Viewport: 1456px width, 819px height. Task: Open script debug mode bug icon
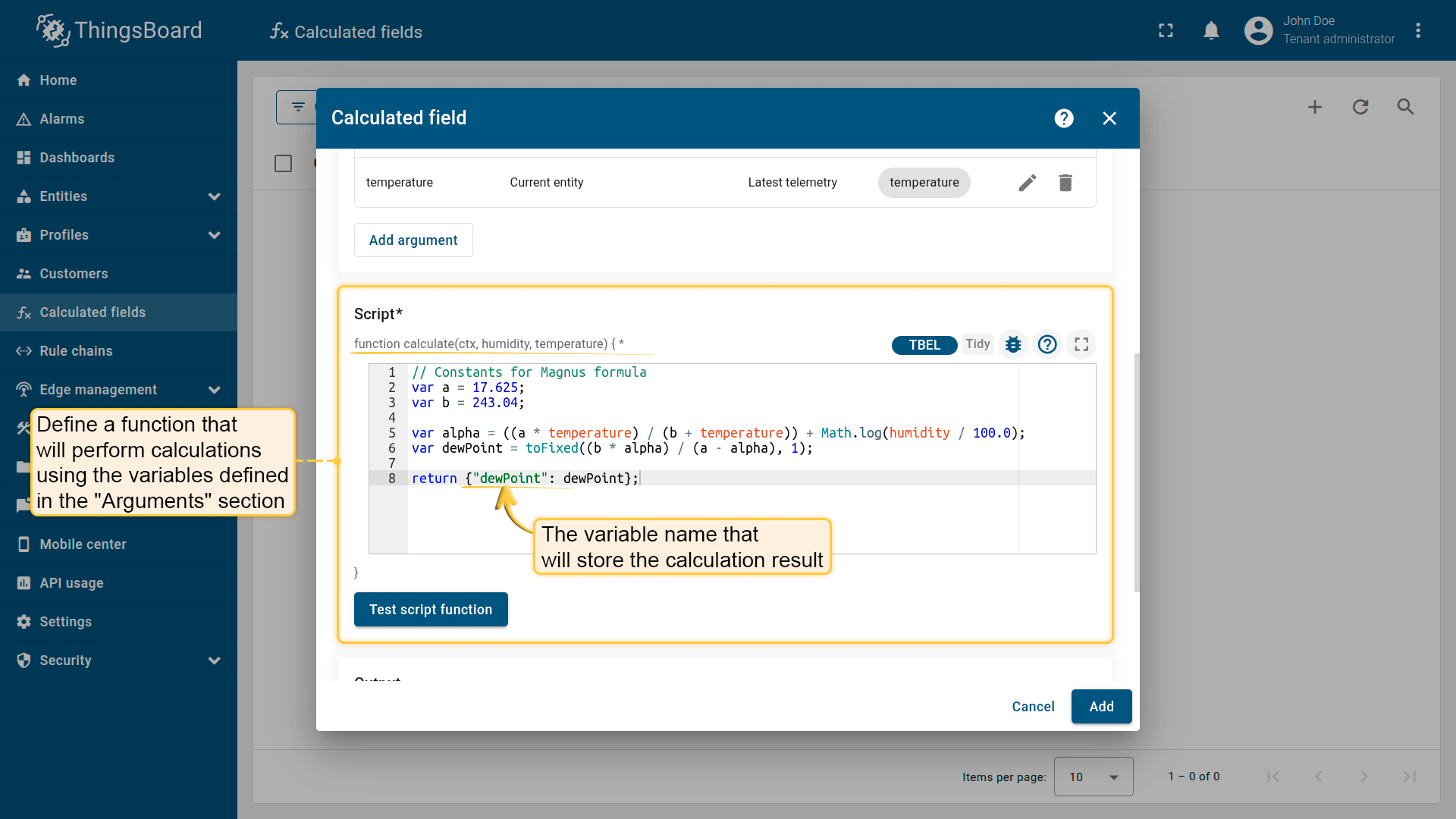tap(1013, 344)
